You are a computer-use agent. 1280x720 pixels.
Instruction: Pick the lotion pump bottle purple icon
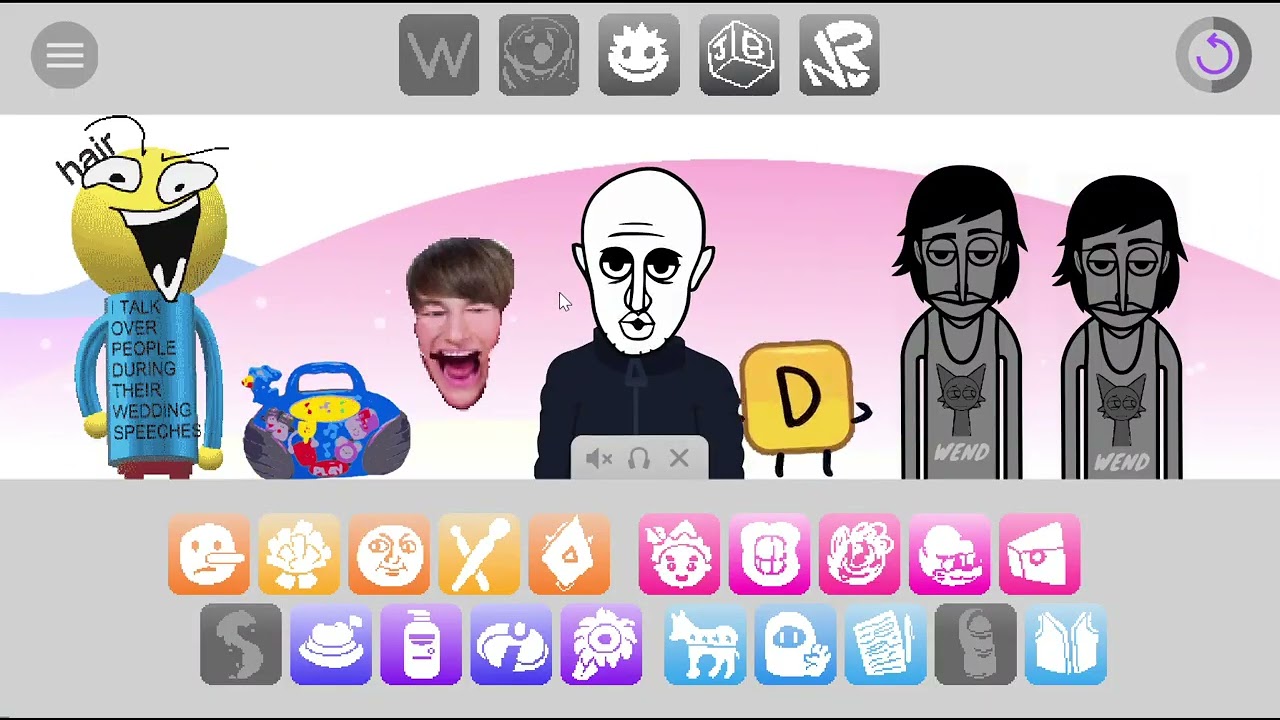(421, 645)
